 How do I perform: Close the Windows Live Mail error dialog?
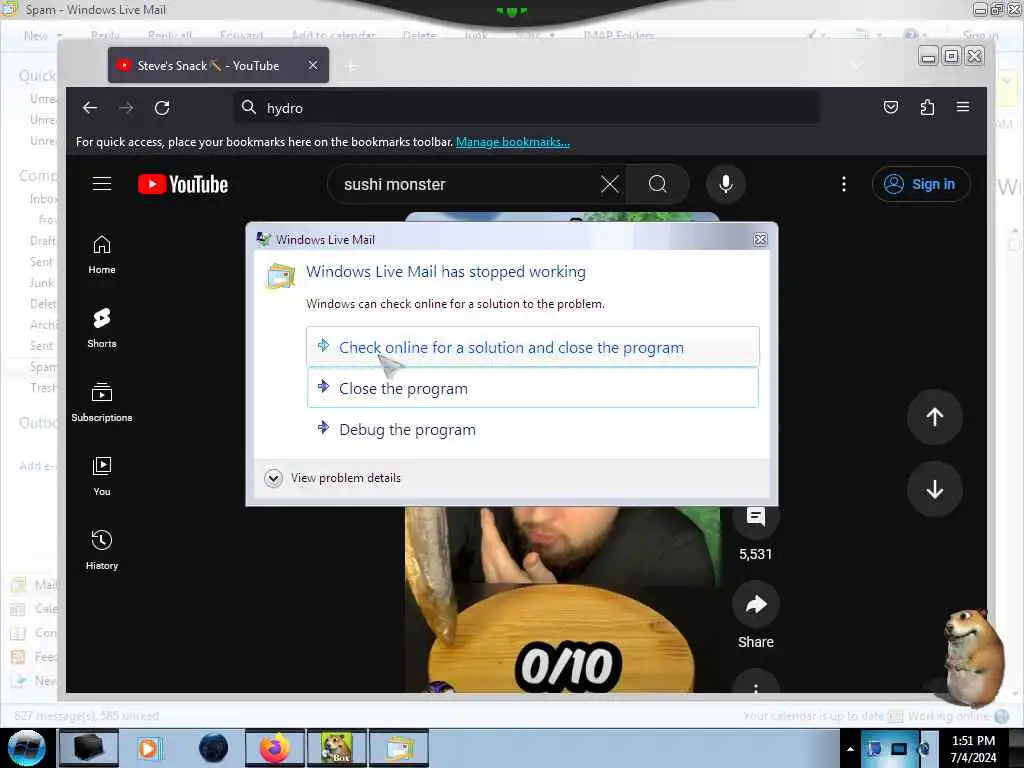pyautogui.click(x=760, y=239)
